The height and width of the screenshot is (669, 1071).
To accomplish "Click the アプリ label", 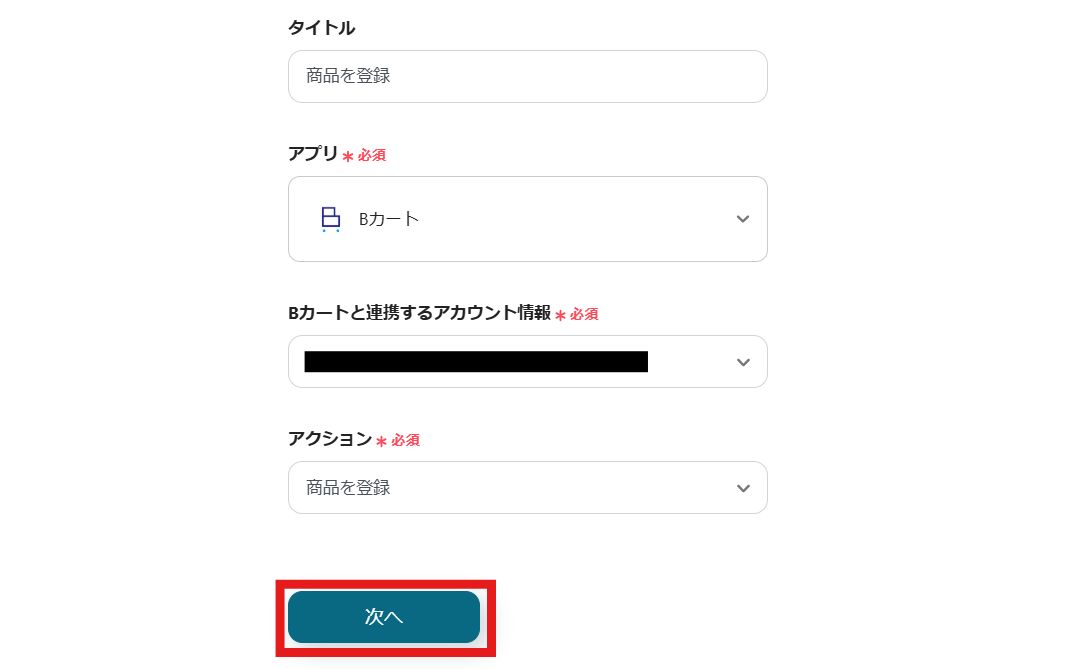I will (313, 154).
